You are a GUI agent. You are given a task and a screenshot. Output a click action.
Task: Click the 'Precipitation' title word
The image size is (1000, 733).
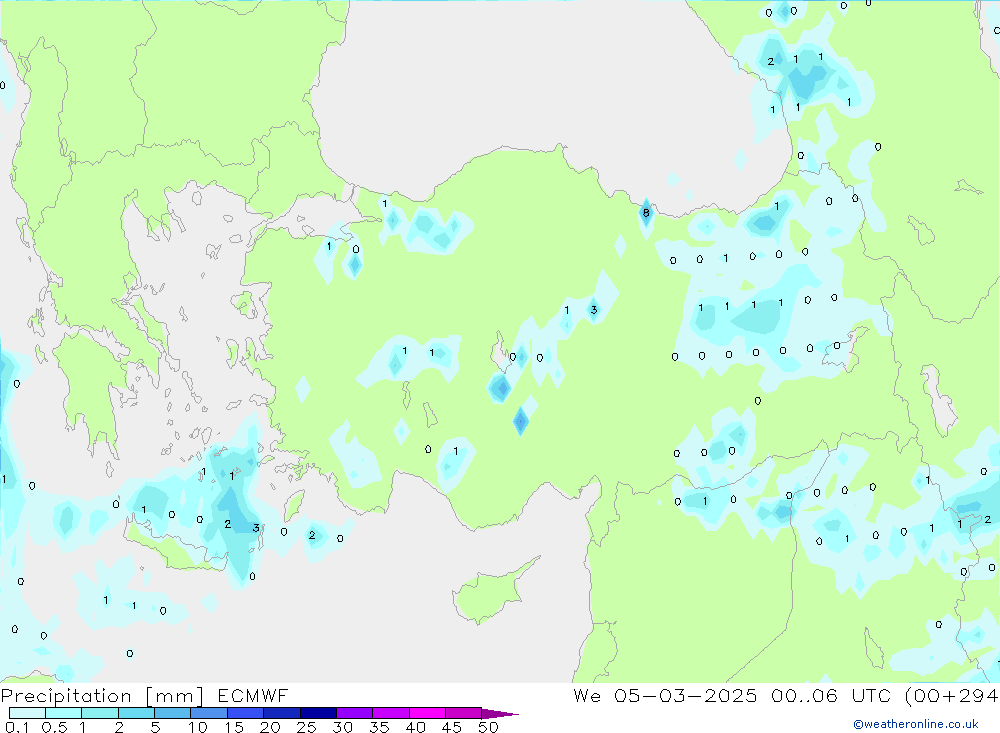point(66,696)
